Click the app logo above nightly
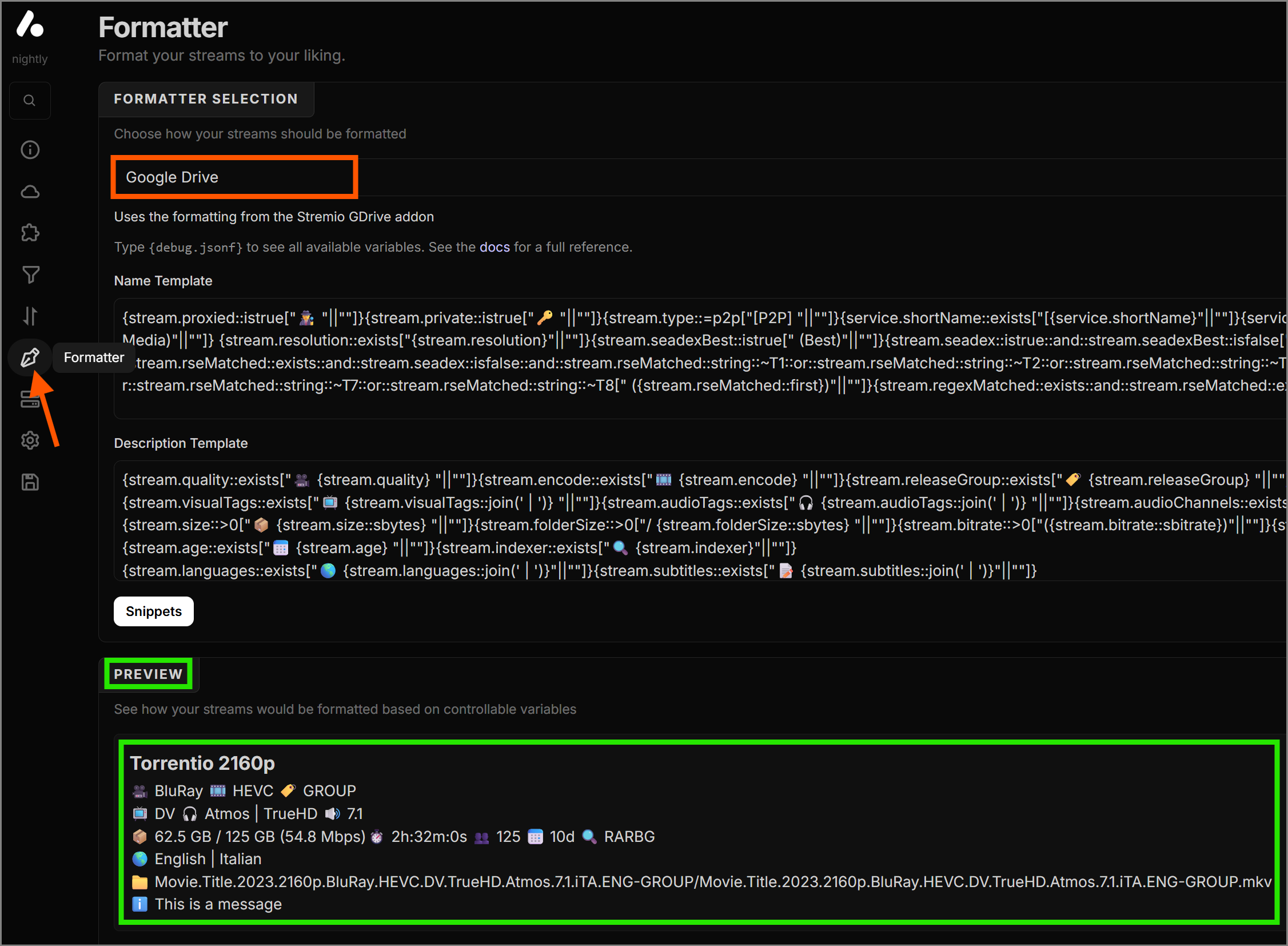Screen dimensions: 1288x946 (30, 24)
